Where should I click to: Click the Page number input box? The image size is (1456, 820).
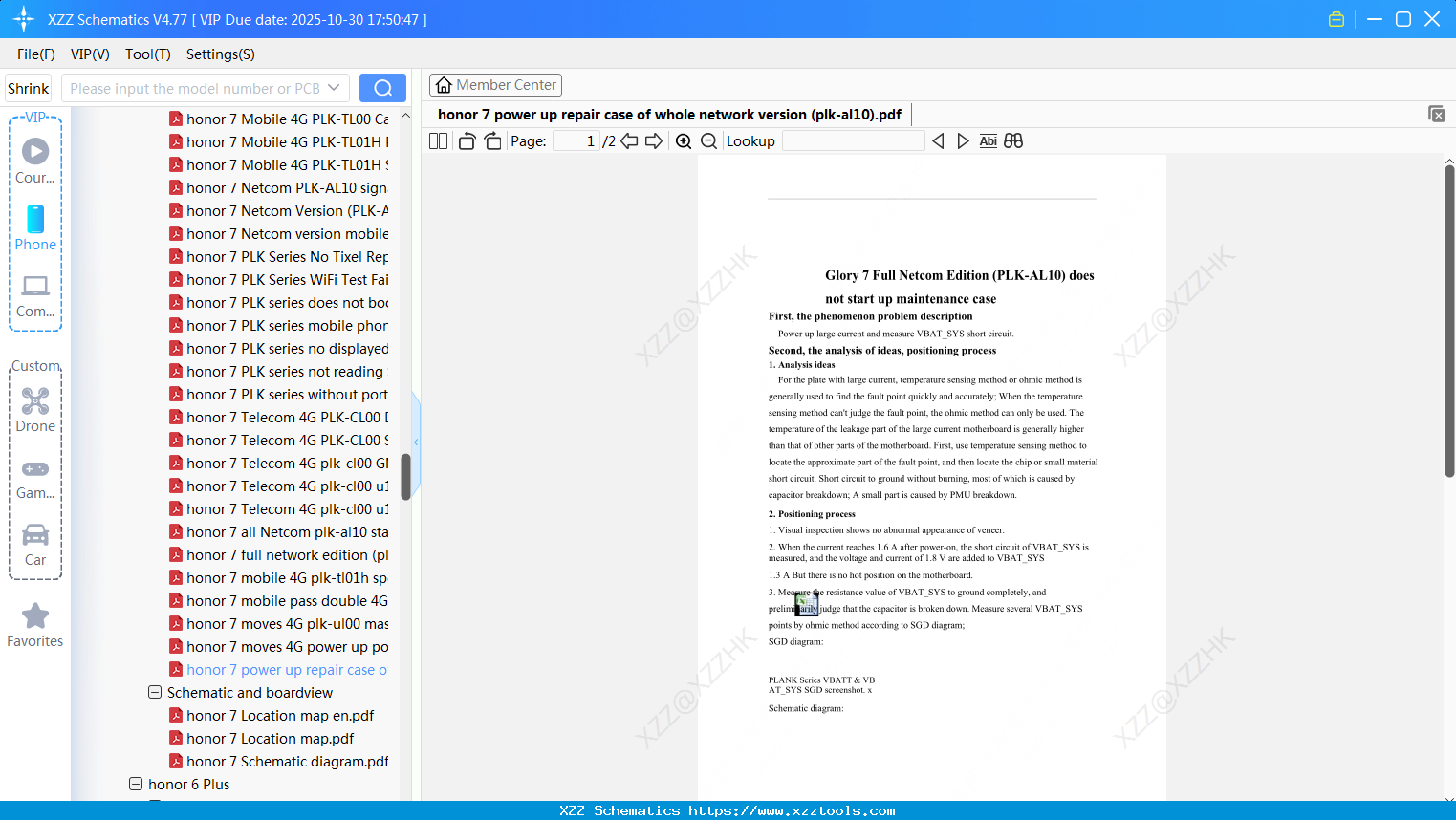(576, 141)
